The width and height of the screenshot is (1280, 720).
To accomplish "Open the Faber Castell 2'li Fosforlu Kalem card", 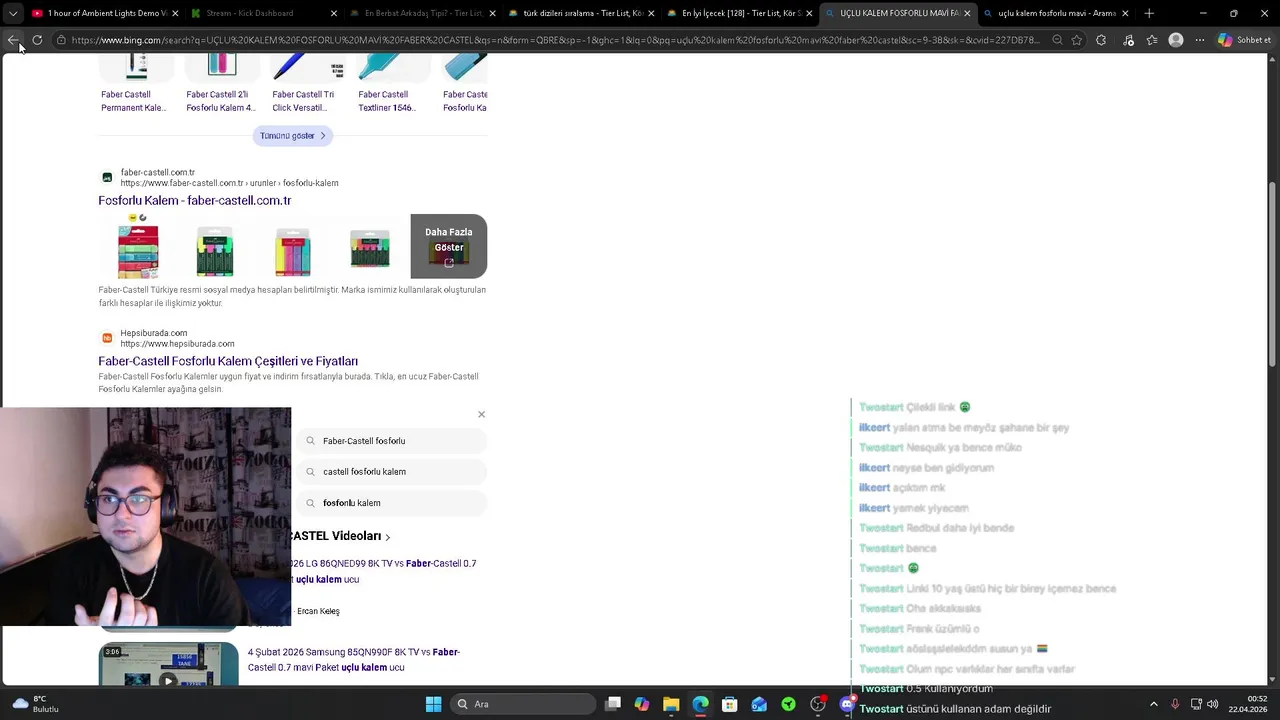I will [221, 85].
